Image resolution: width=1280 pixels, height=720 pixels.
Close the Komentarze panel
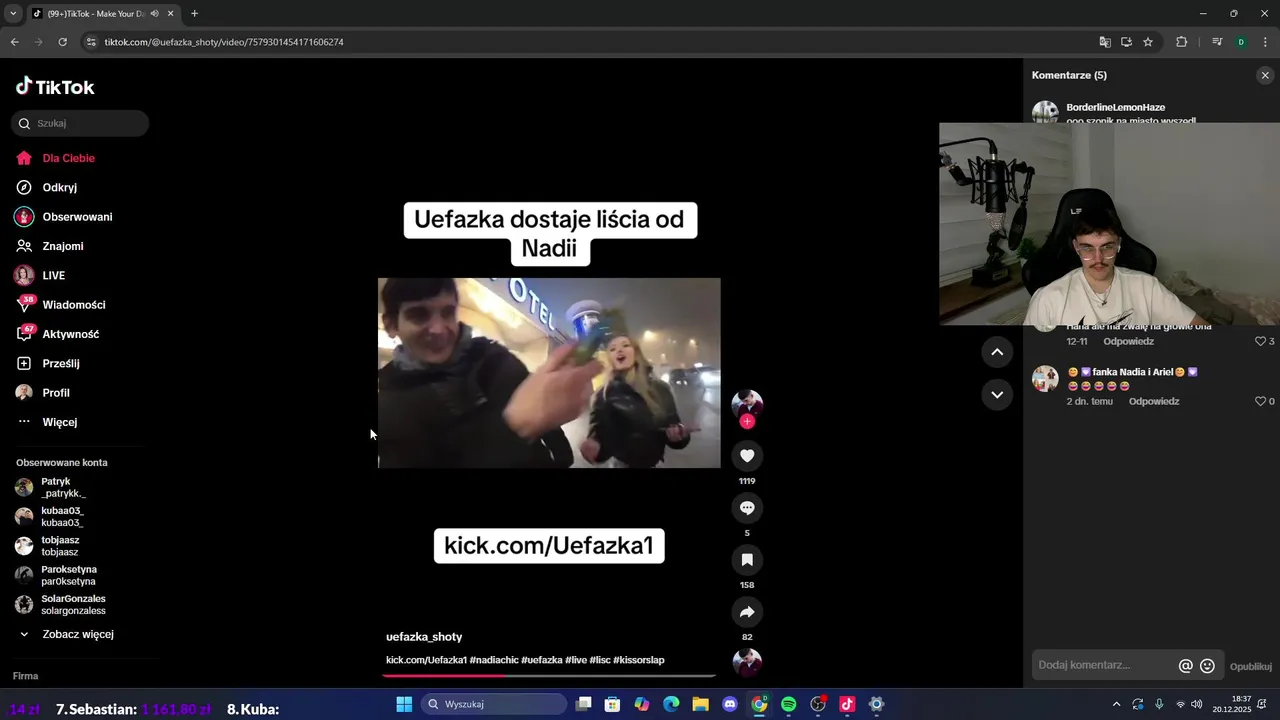click(x=1265, y=75)
